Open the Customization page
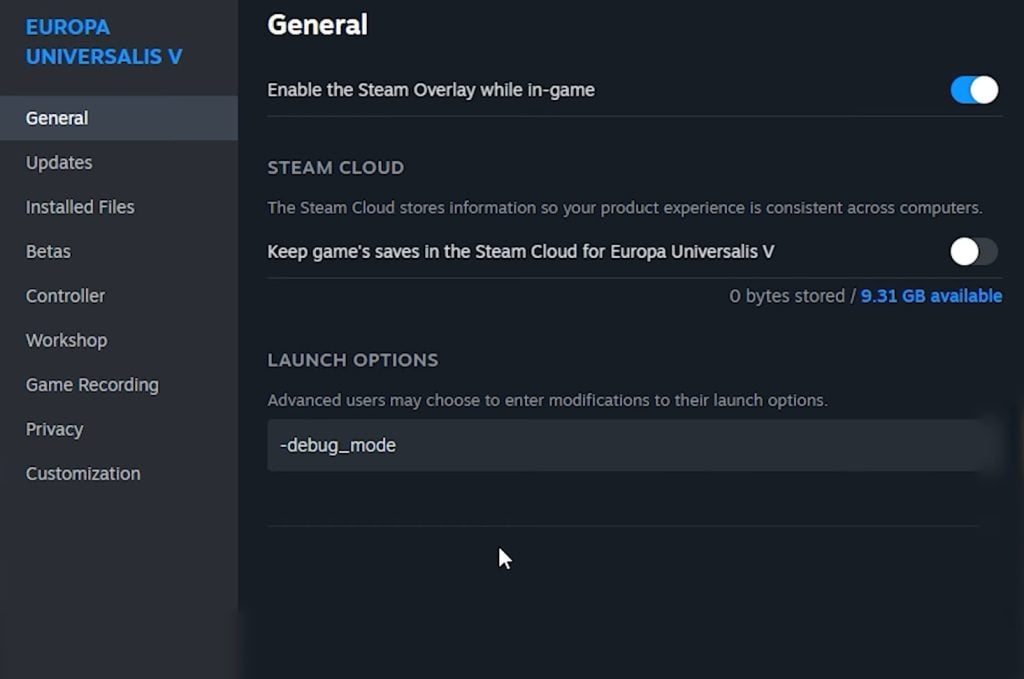The width and height of the screenshot is (1024, 679). pyautogui.click(x=83, y=474)
